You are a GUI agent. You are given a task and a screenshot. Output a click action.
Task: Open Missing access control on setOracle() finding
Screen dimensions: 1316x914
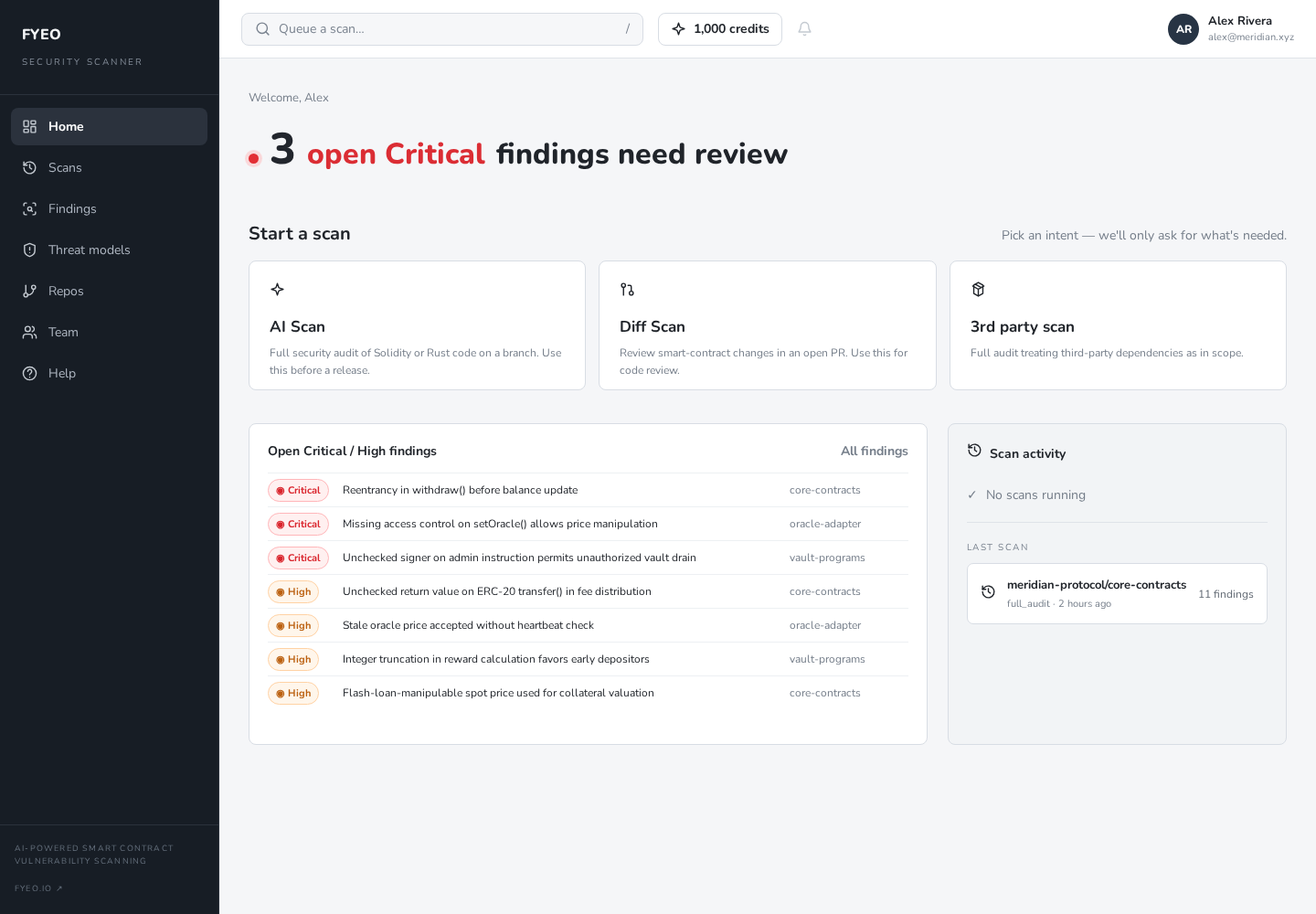588,524
